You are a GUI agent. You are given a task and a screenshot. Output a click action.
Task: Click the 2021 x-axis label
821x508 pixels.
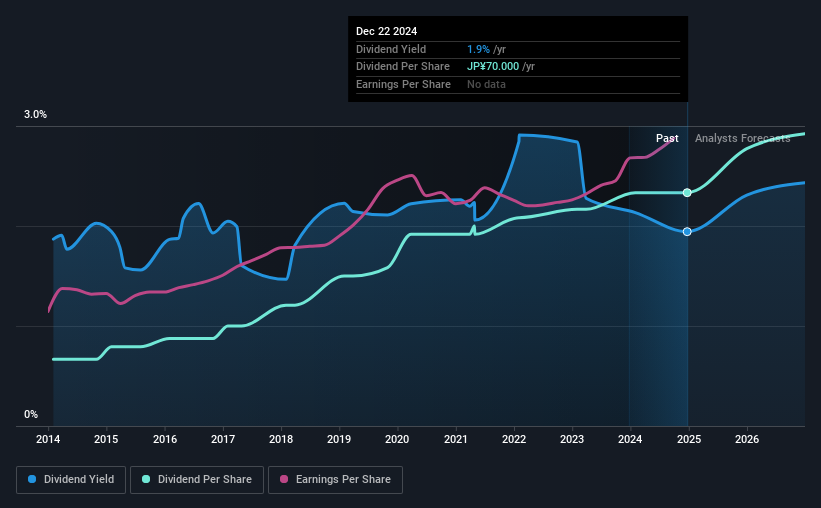click(456, 439)
